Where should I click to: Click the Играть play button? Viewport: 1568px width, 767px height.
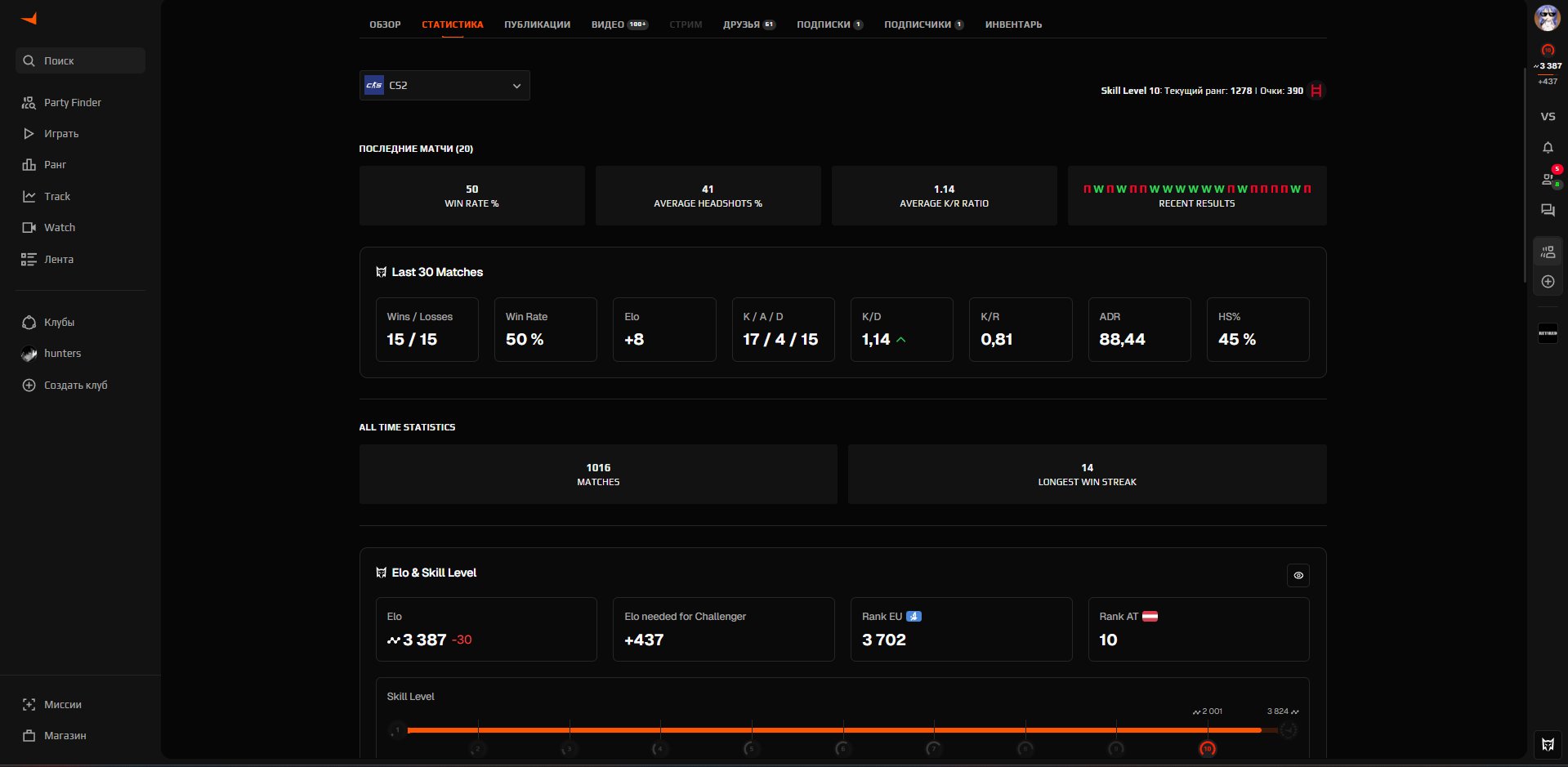pos(61,133)
